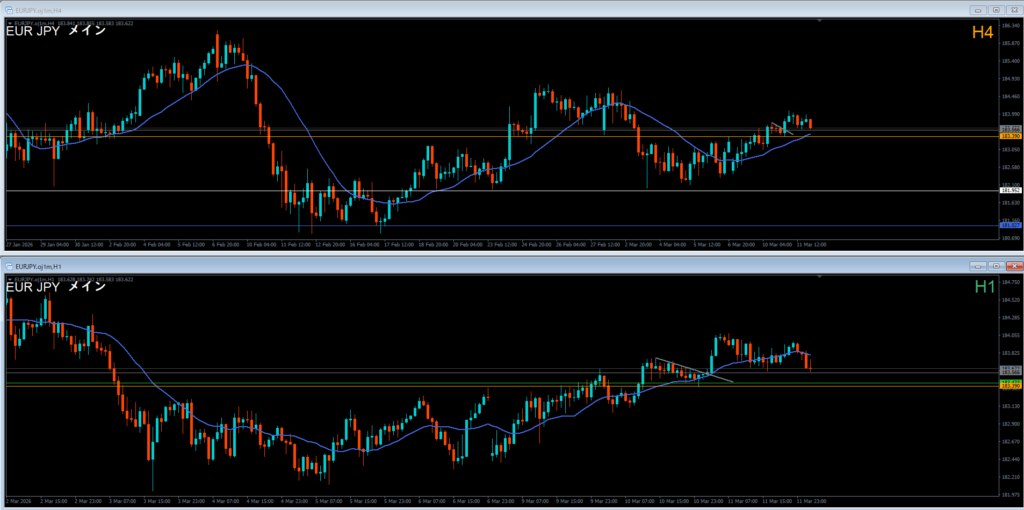Click the "EUR JPY メイン" text in H4 chart
This screenshot has width=1024, height=510.
click(57, 31)
